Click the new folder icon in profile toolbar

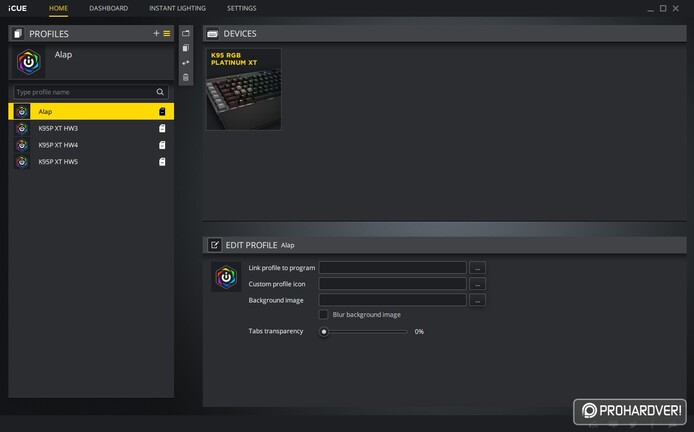click(x=186, y=33)
